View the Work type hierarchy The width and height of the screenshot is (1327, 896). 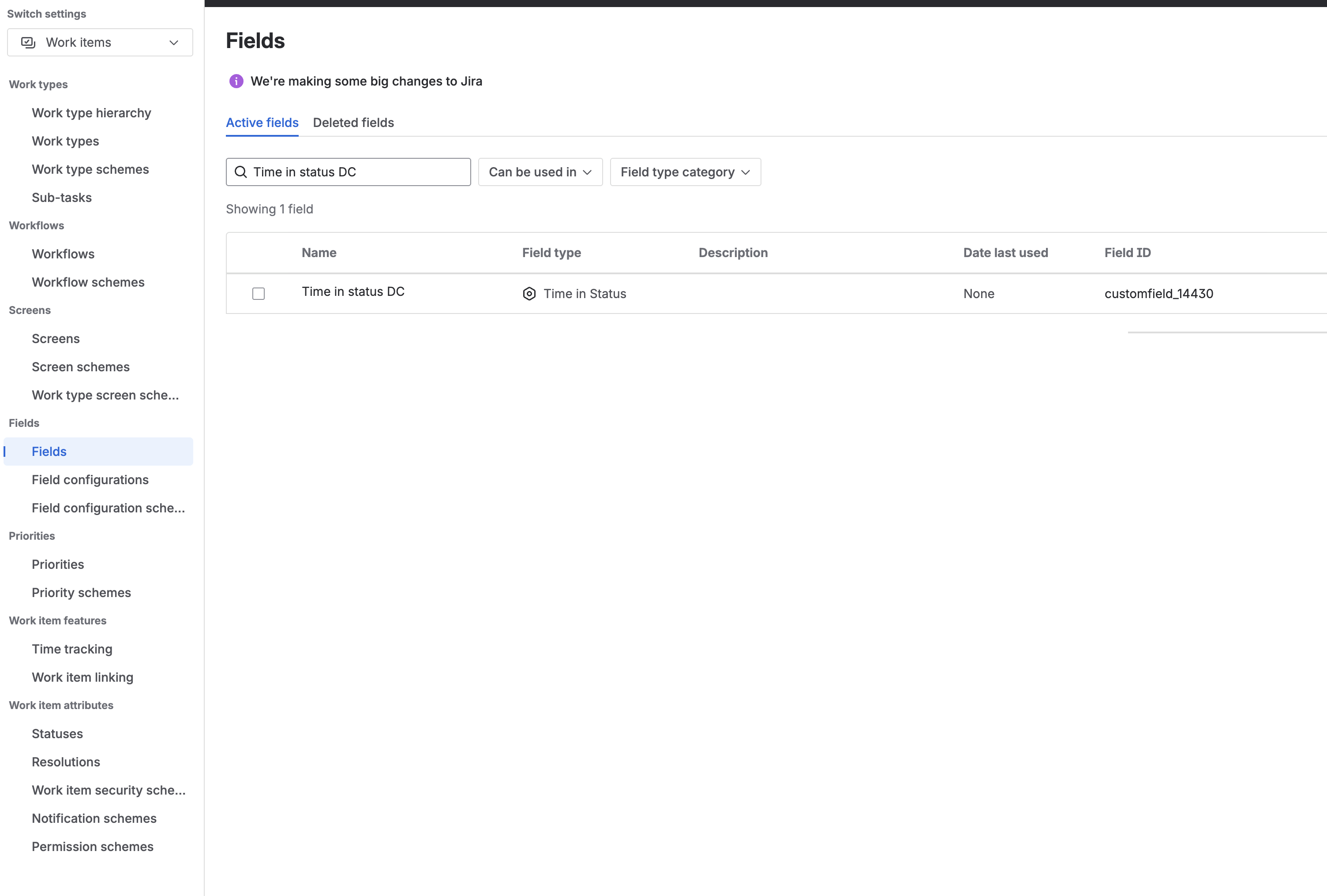point(91,112)
